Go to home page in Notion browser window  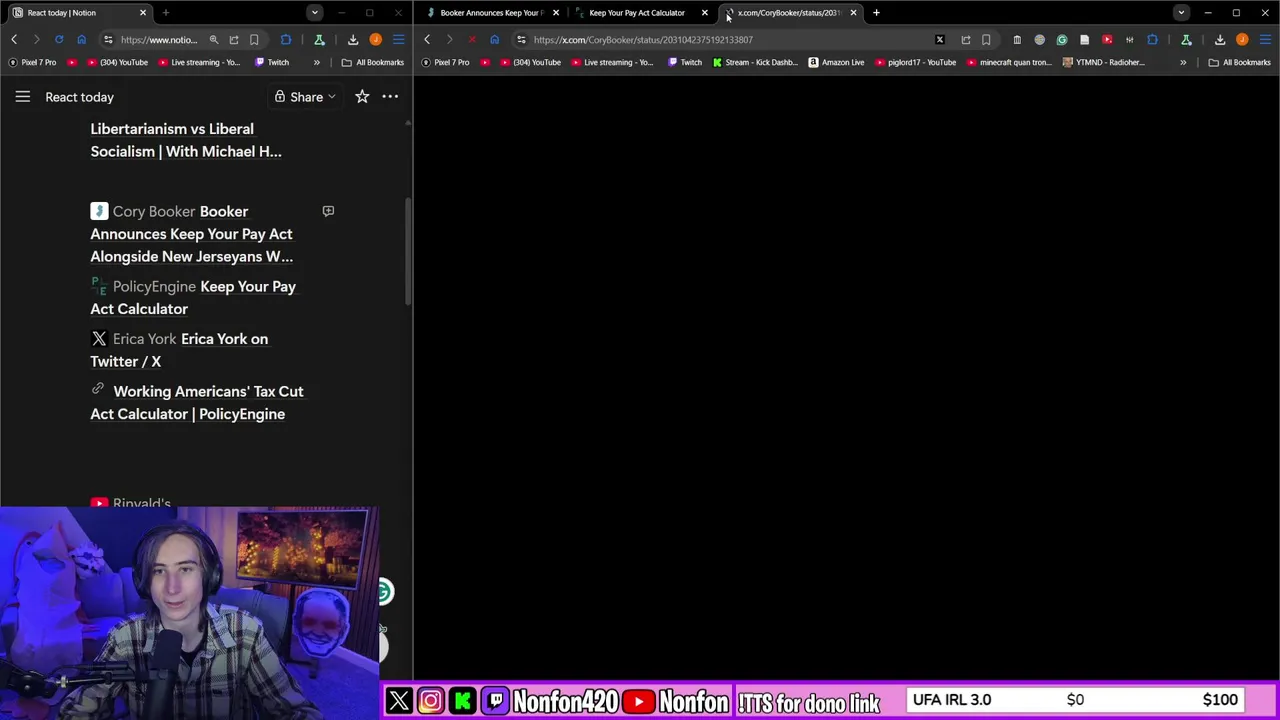pos(81,40)
